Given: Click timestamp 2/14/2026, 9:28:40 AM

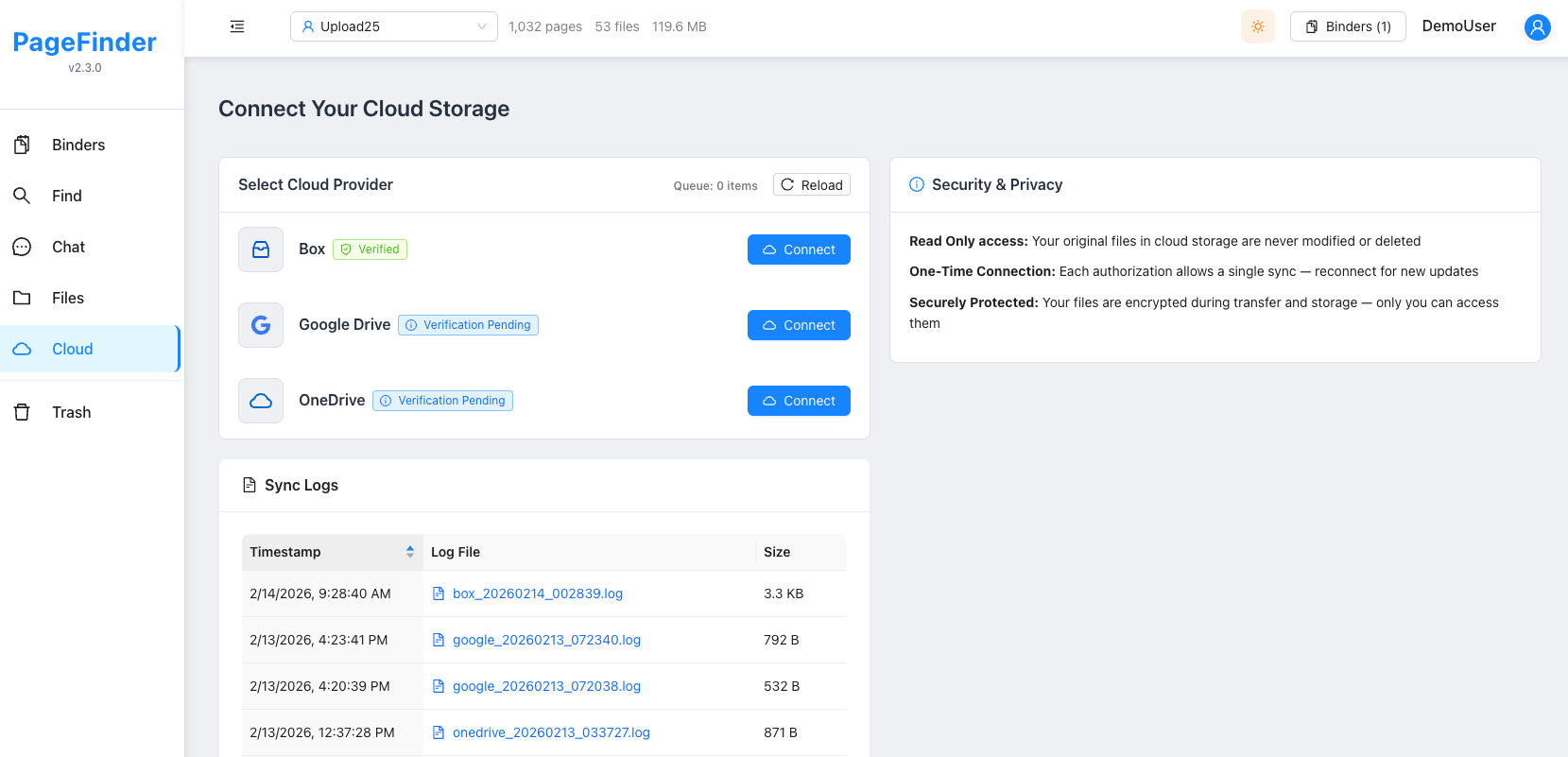Looking at the screenshot, I should click(320, 594).
